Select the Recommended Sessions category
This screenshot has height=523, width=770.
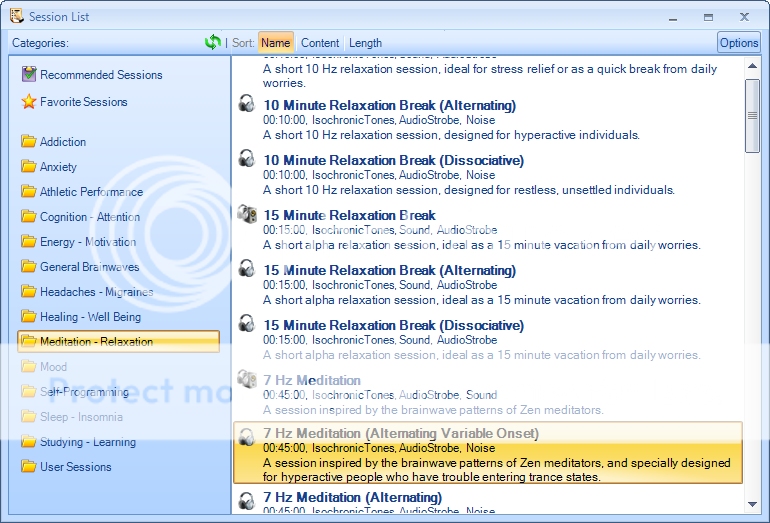point(101,75)
